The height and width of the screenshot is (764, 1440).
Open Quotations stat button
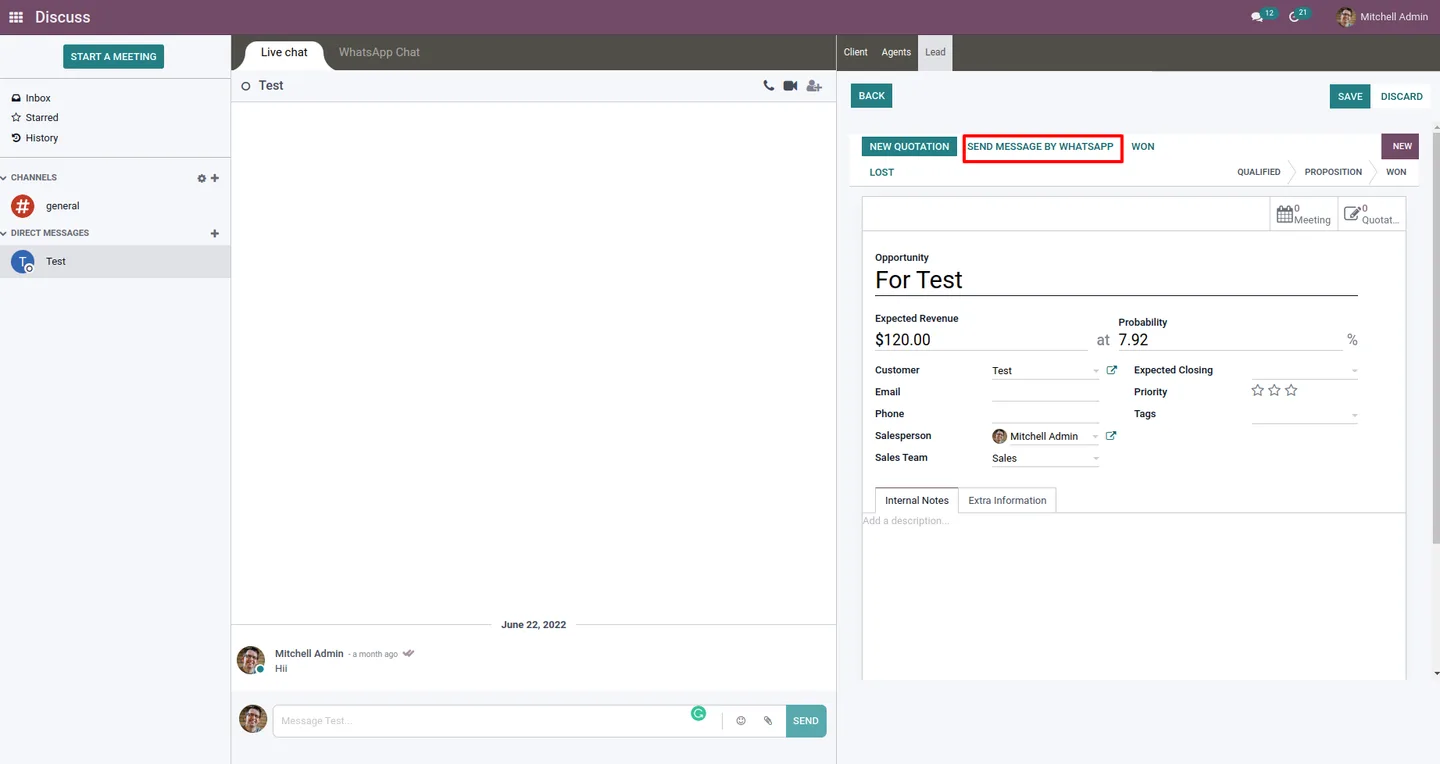(1372, 214)
